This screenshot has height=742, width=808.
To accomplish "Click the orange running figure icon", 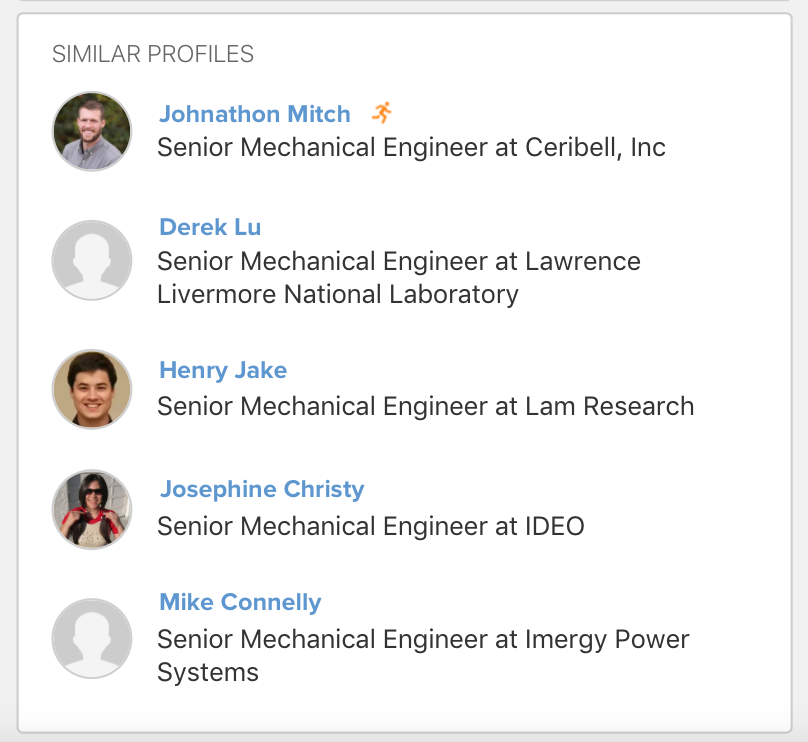I will pos(382,113).
